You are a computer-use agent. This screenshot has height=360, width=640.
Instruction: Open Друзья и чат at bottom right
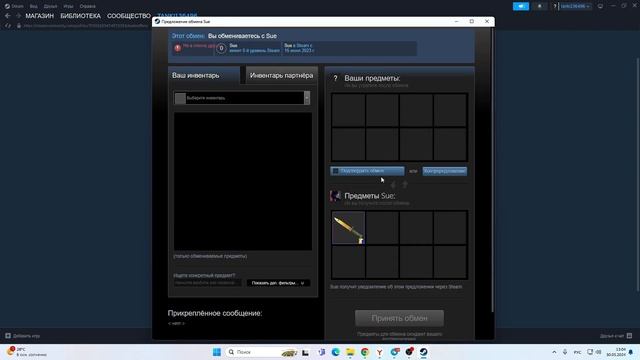pyautogui.click(x=616, y=336)
